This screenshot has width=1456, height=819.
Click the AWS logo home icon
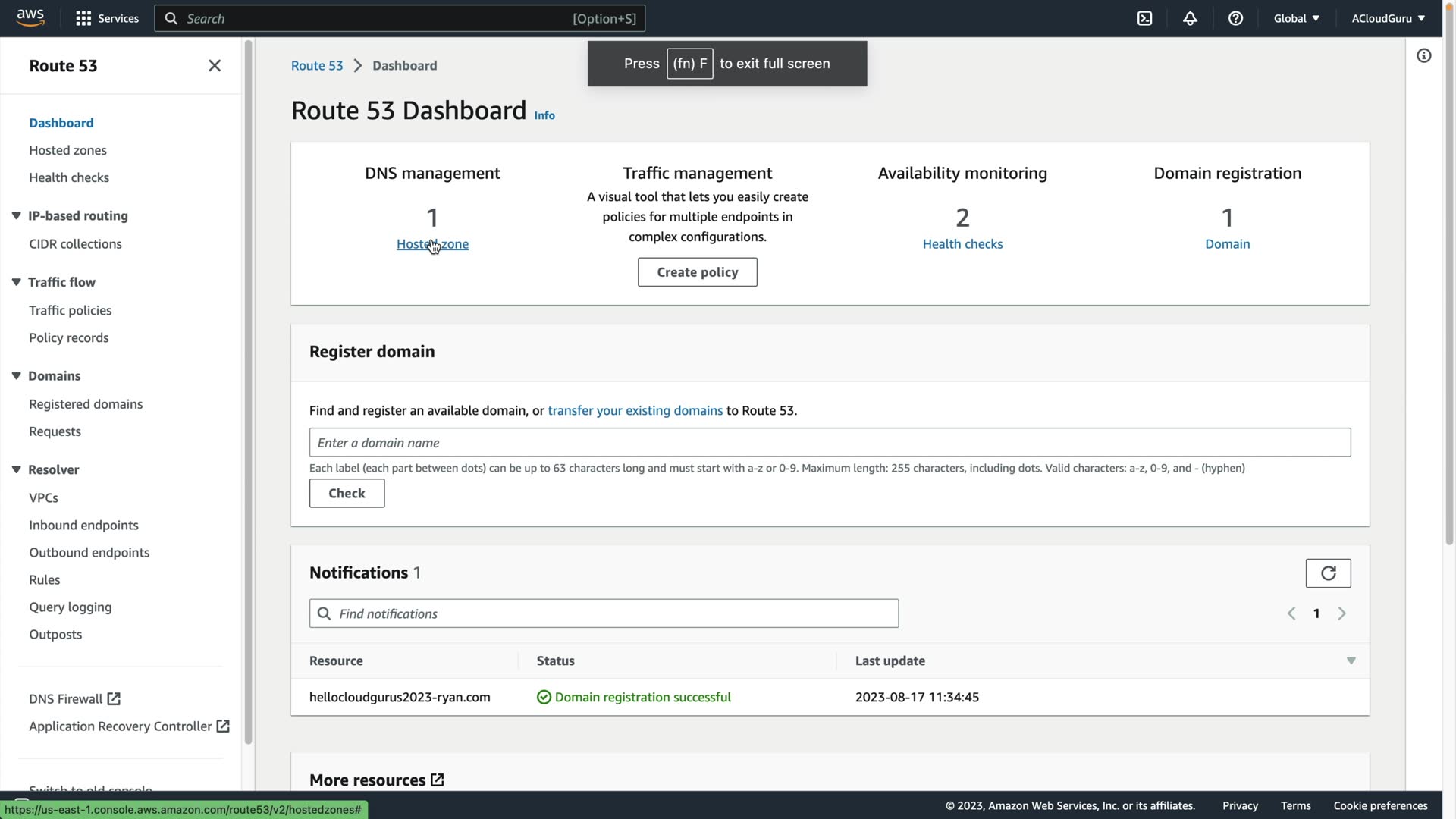[30, 17]
